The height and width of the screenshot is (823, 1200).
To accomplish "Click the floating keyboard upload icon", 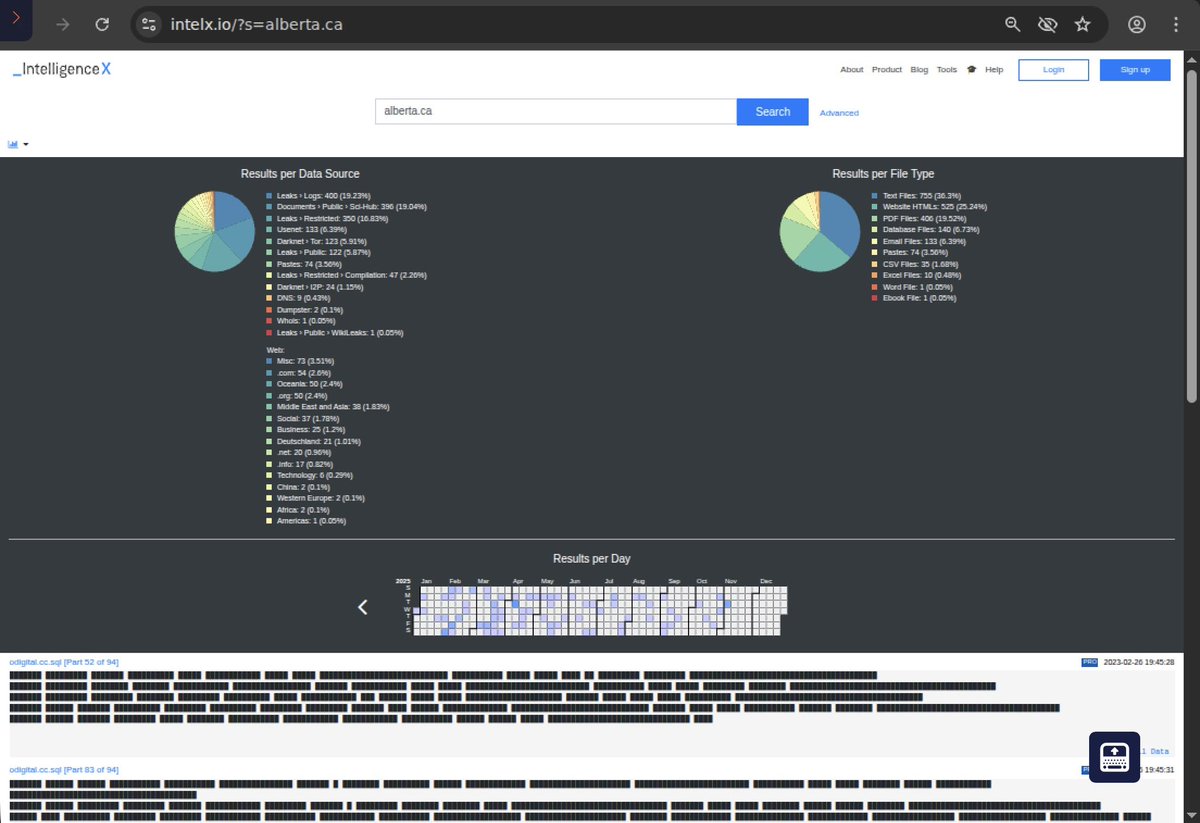I will pos(1114,757).
